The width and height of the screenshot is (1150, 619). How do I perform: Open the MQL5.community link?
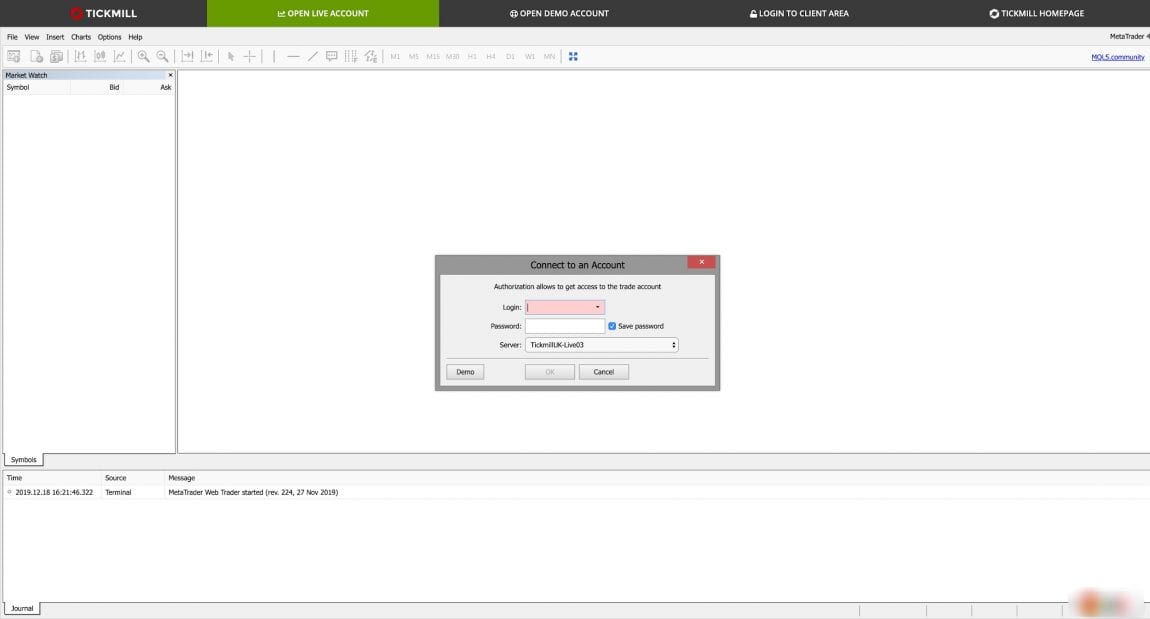pos(1117,57)
